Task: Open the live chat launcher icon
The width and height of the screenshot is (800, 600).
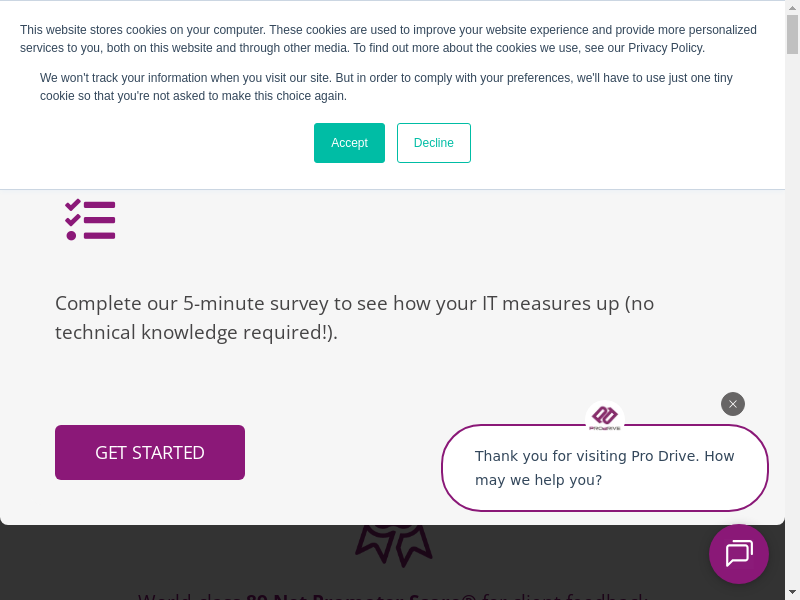Action: pyautogui.click(x=739, y=554)
